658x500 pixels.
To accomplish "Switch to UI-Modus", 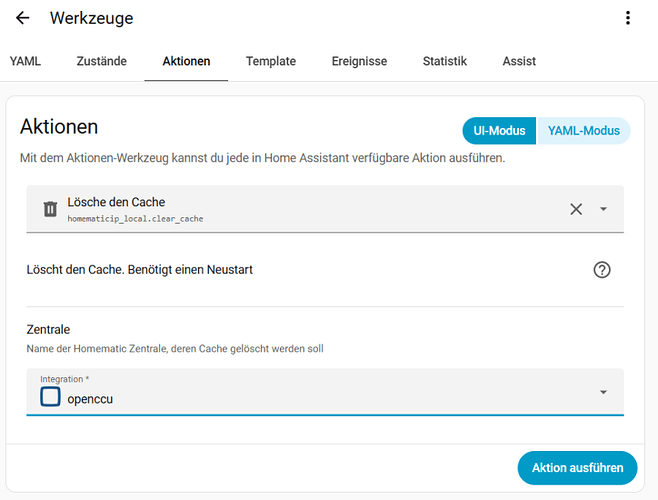I will [499, 131].
